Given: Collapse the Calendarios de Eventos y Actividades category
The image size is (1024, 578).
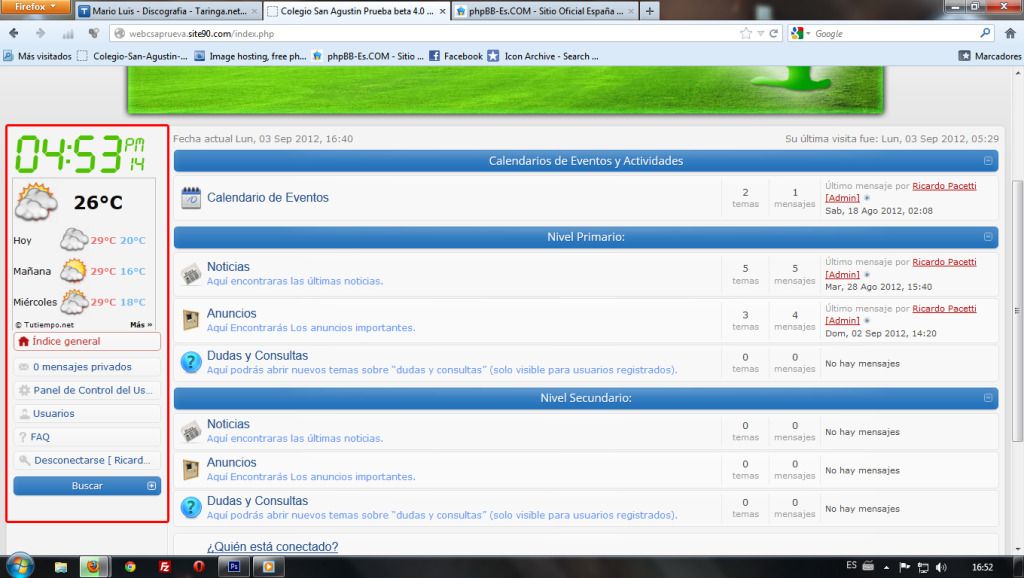Looking at the screenshot, I should (x=988, y=161).
